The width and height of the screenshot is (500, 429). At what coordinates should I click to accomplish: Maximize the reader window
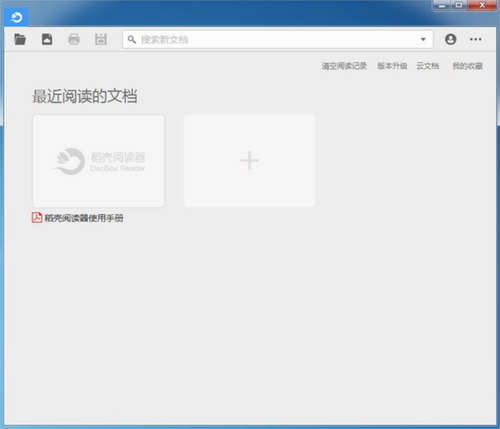coord(459,5)
